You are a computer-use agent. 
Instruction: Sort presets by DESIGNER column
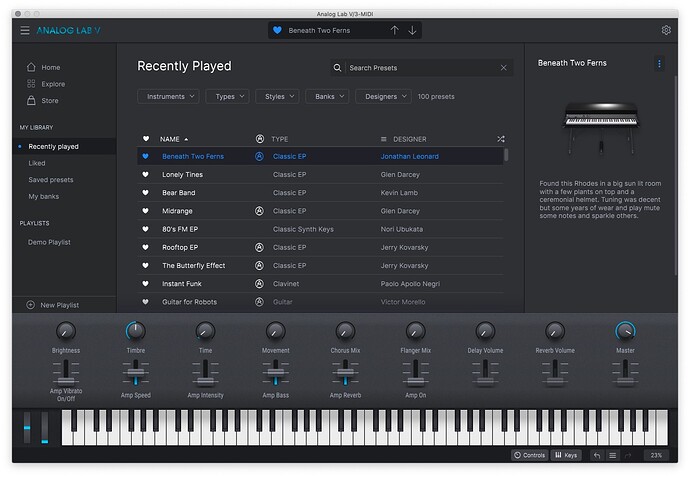coord(410,139)
